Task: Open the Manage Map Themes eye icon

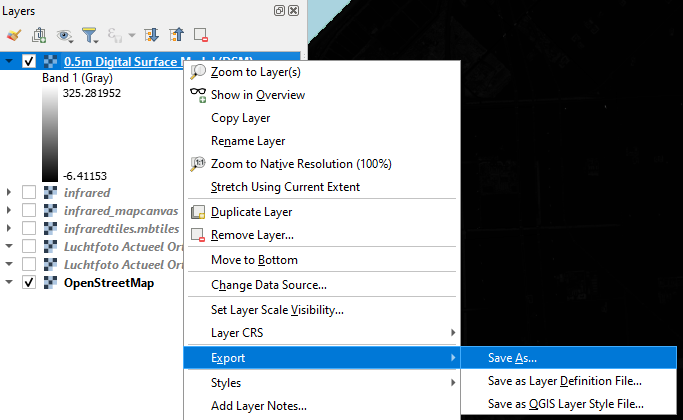Action: 64,35
